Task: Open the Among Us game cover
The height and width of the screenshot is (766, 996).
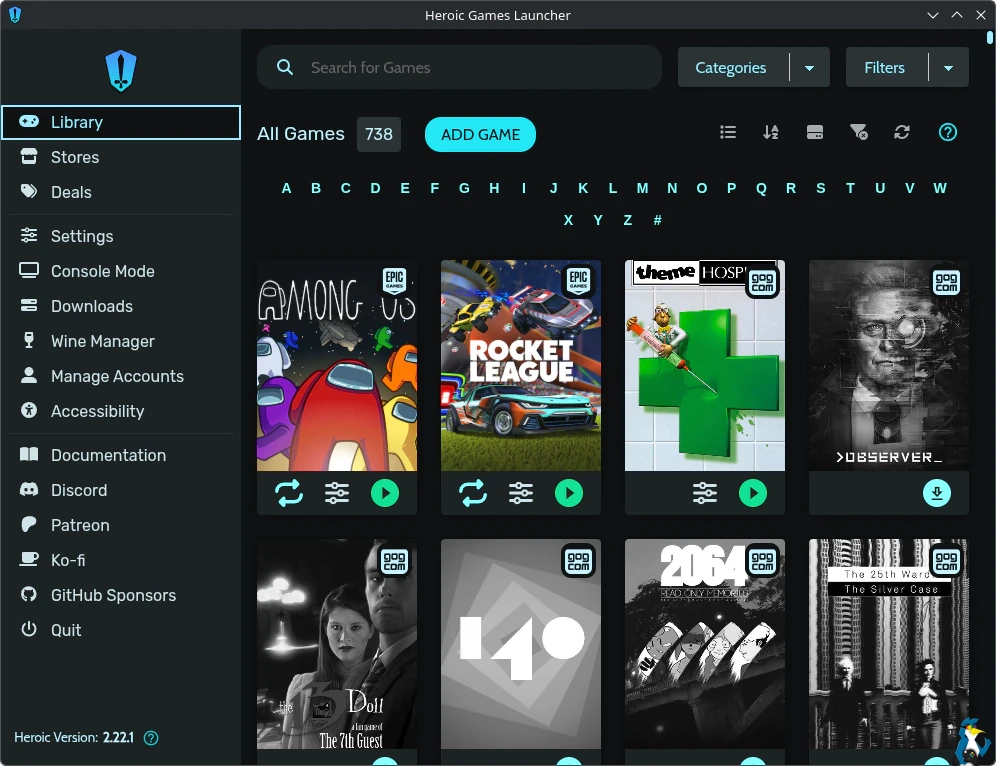Action: [337, 365]
